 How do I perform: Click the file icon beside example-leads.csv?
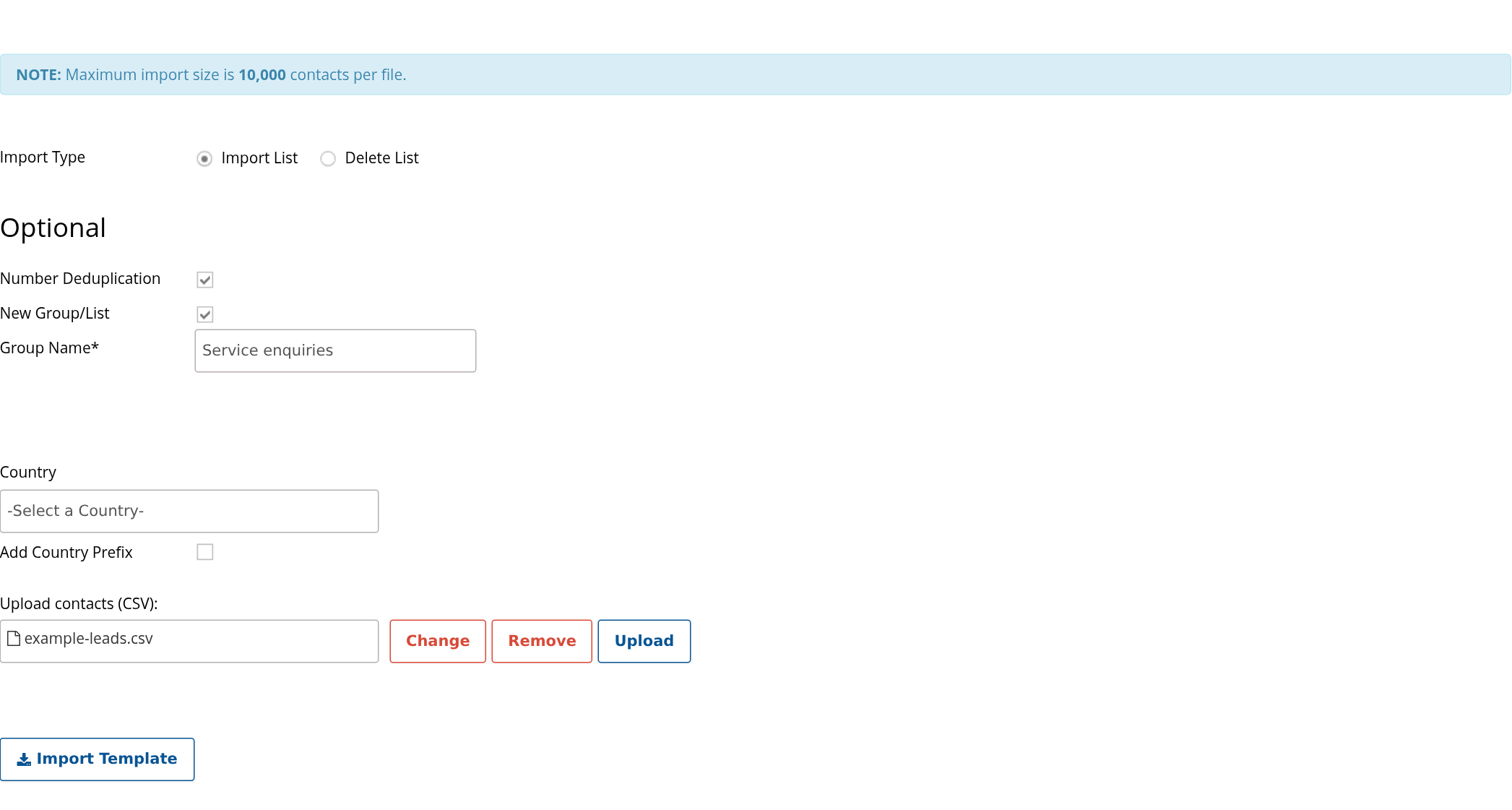(x=14, y=639)
